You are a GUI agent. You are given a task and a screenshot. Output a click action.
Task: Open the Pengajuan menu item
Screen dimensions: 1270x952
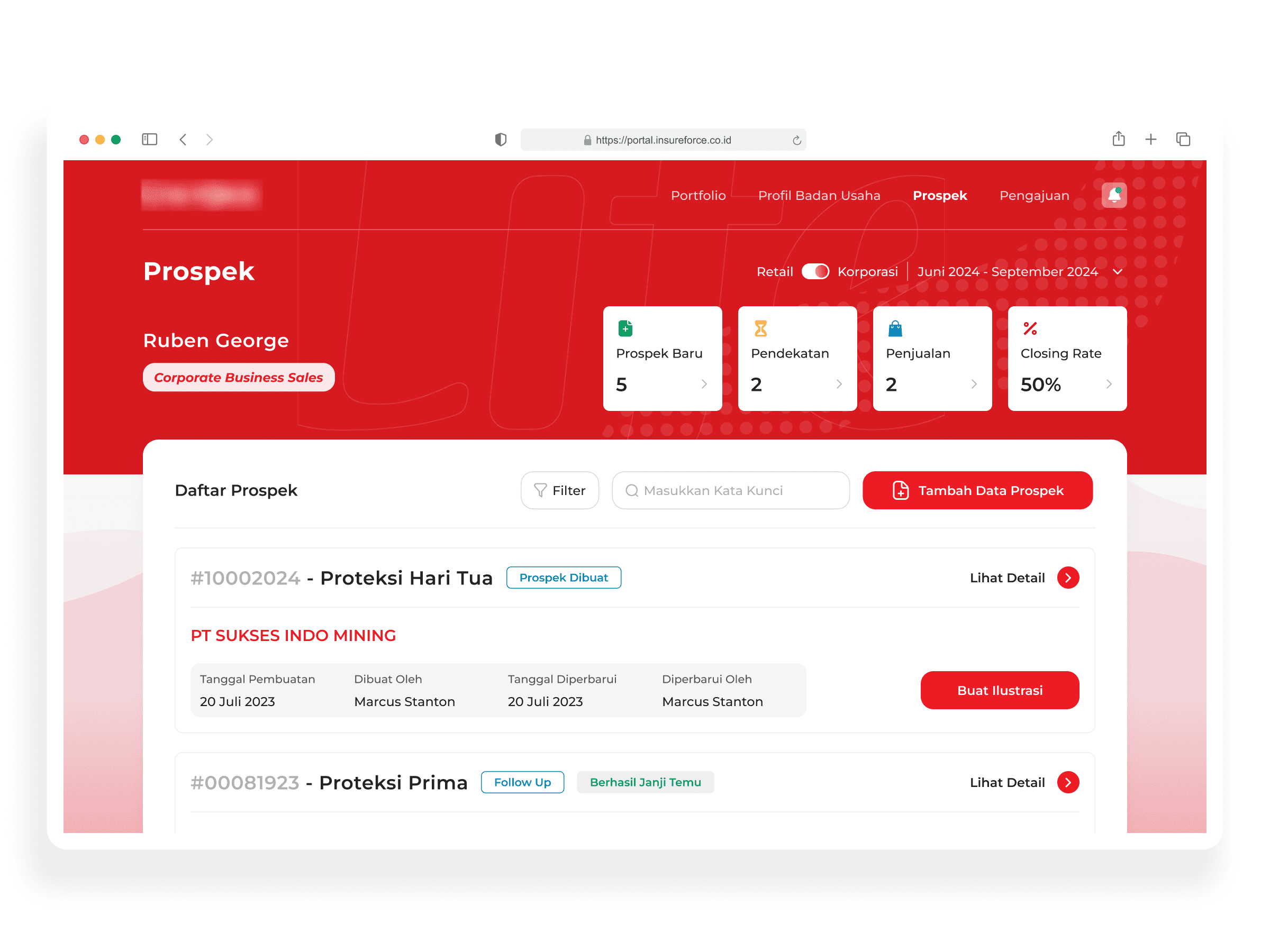click(1033, 196)
